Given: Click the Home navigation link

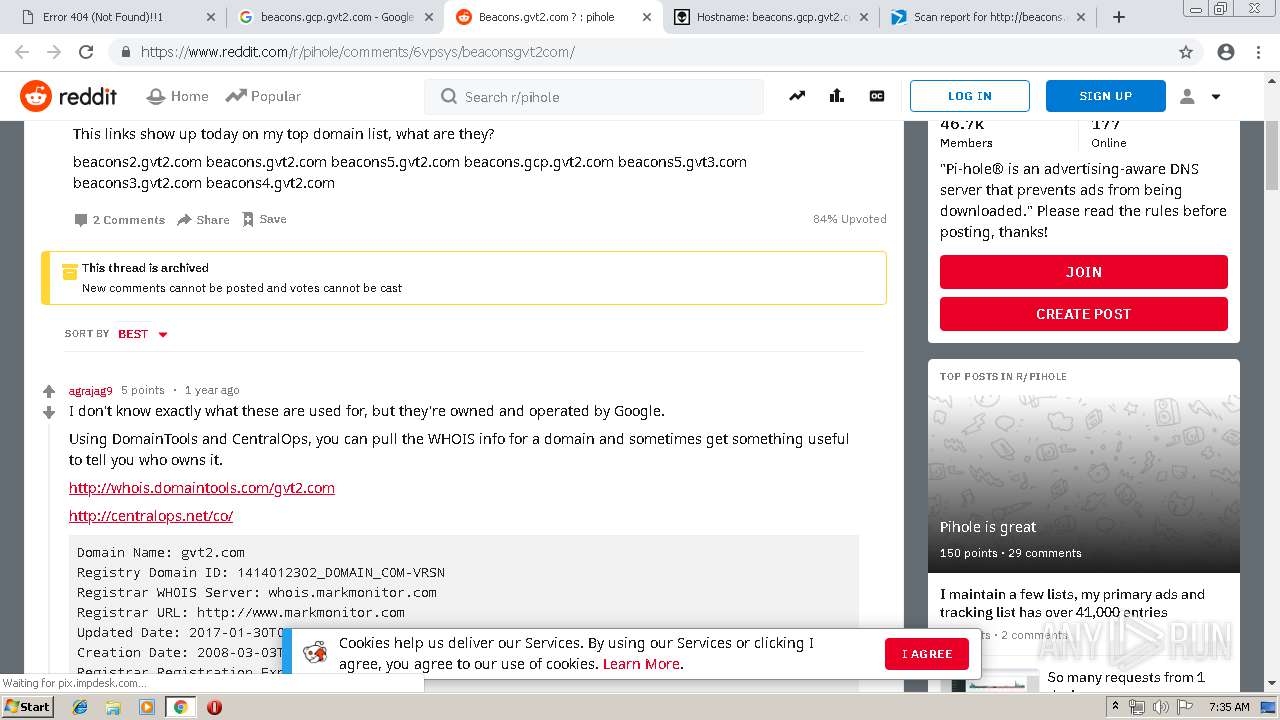Looking at the screenshot, I should pos(178,96).
